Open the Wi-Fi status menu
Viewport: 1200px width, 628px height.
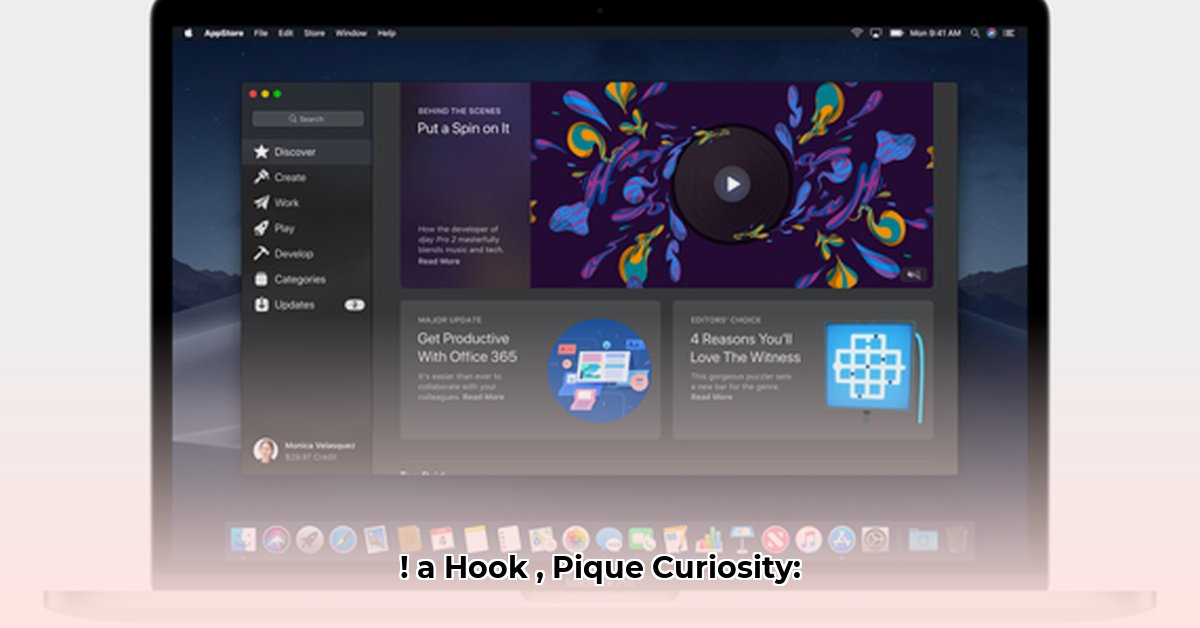(856, 33)
